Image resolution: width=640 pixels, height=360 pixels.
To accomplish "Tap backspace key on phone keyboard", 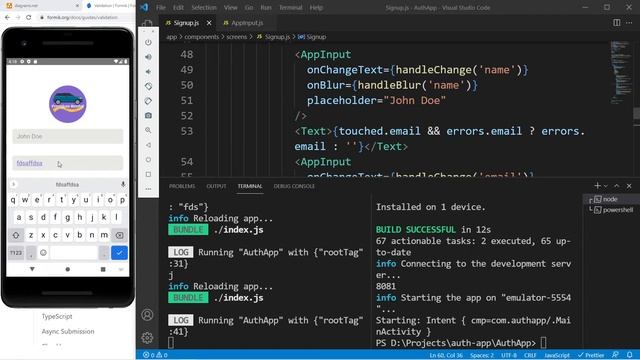I will coord(119,235).
